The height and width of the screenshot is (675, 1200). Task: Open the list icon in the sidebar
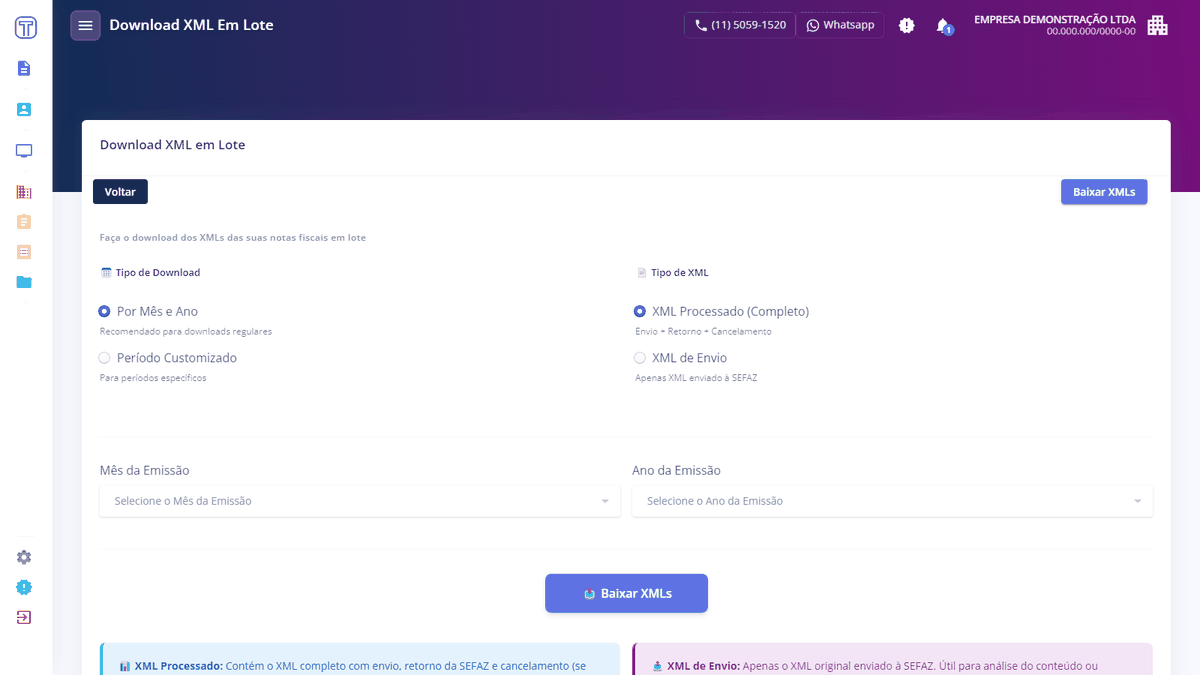click(x=24, y=252)
